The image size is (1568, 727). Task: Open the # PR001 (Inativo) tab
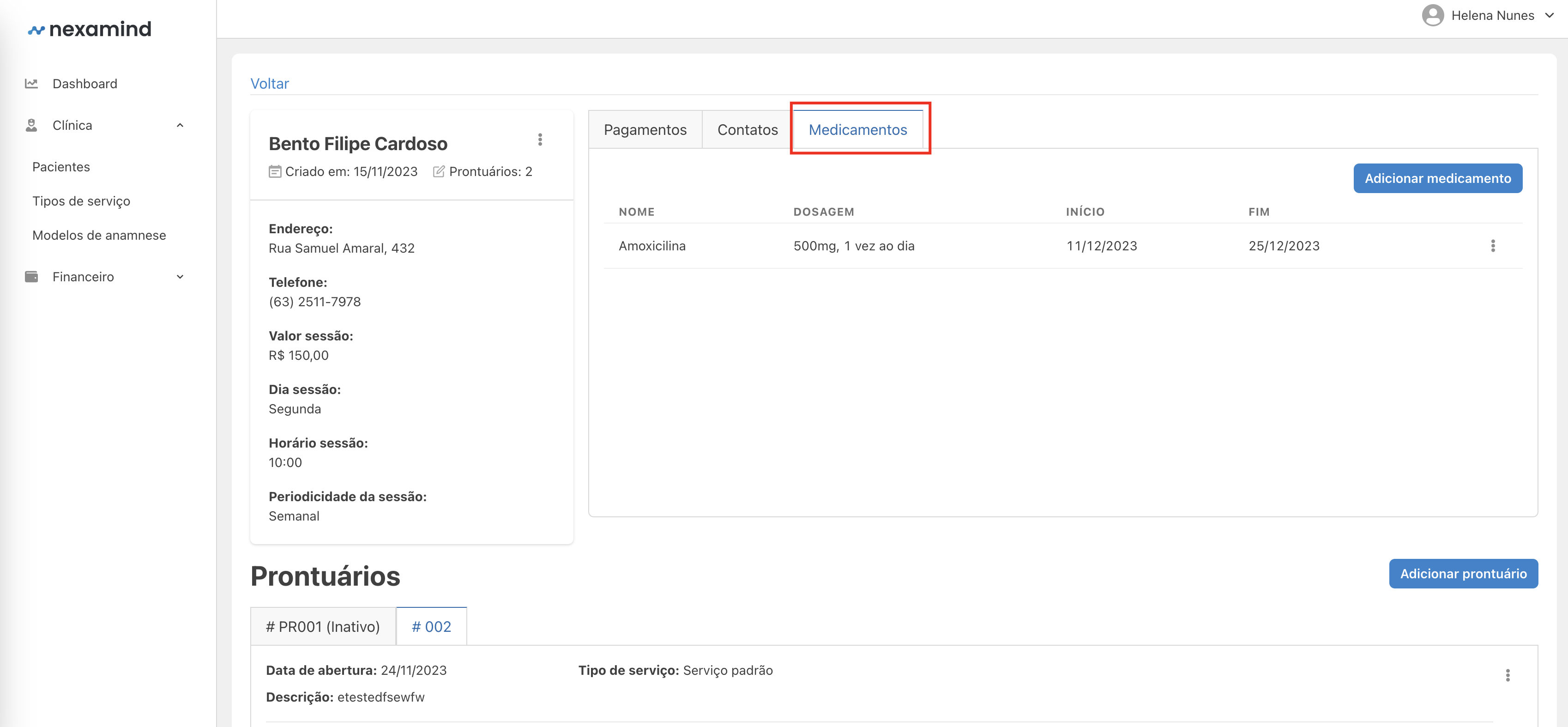(323, 626)
